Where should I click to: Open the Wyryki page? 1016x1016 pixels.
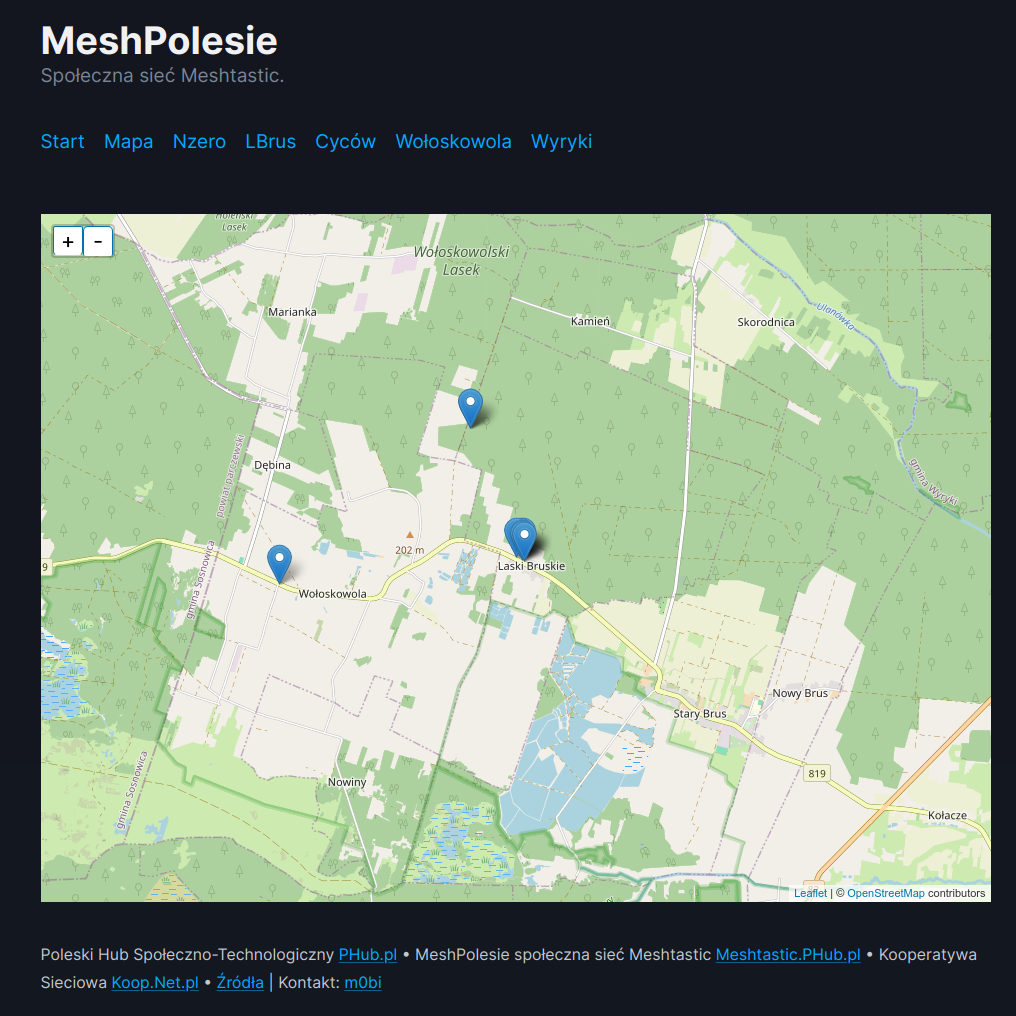[561, 141]
